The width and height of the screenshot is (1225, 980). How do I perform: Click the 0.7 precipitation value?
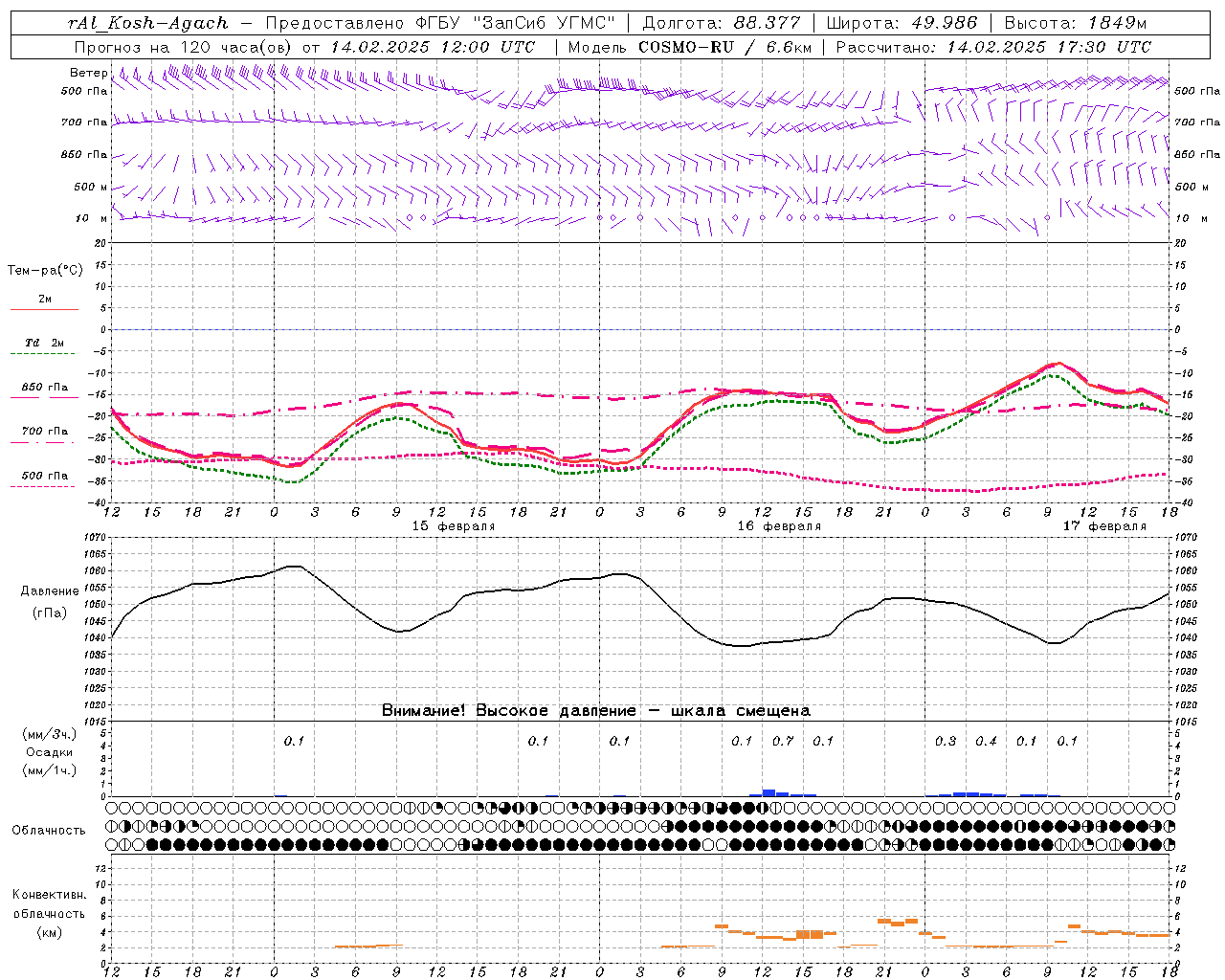point(783,741)
